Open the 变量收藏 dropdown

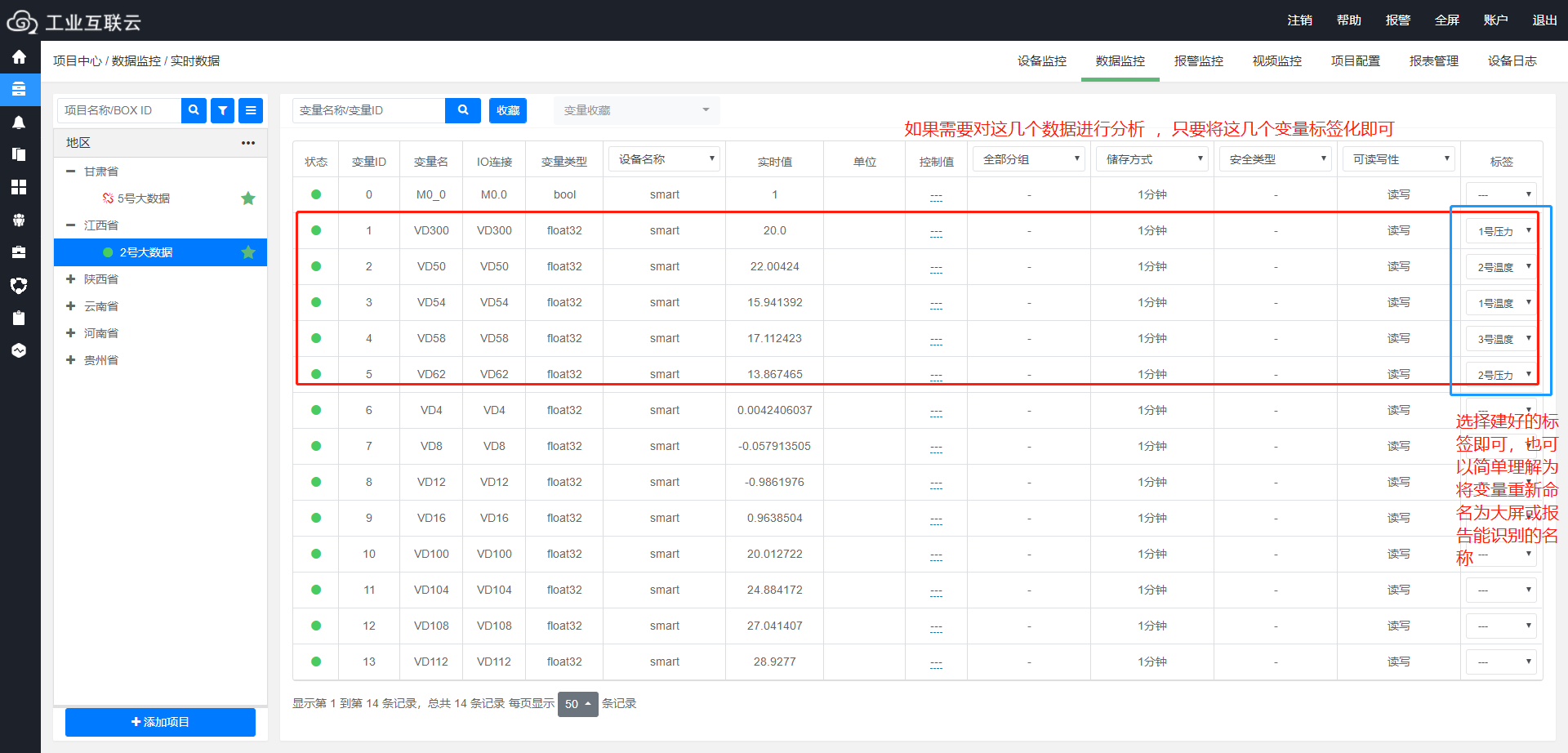pyautogui.click(x=637, y=110)
